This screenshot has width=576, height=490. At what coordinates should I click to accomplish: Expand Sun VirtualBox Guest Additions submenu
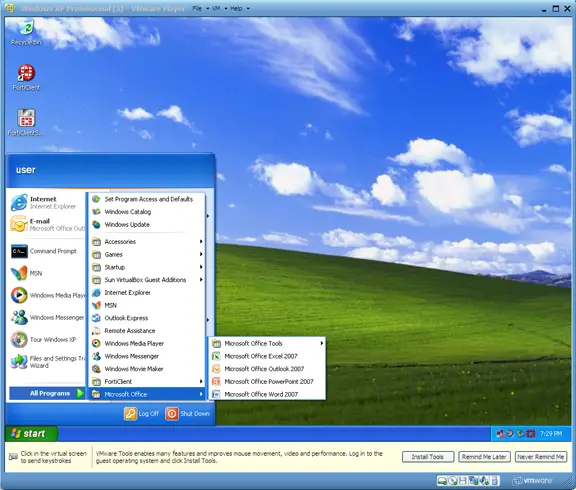(147, 280)
